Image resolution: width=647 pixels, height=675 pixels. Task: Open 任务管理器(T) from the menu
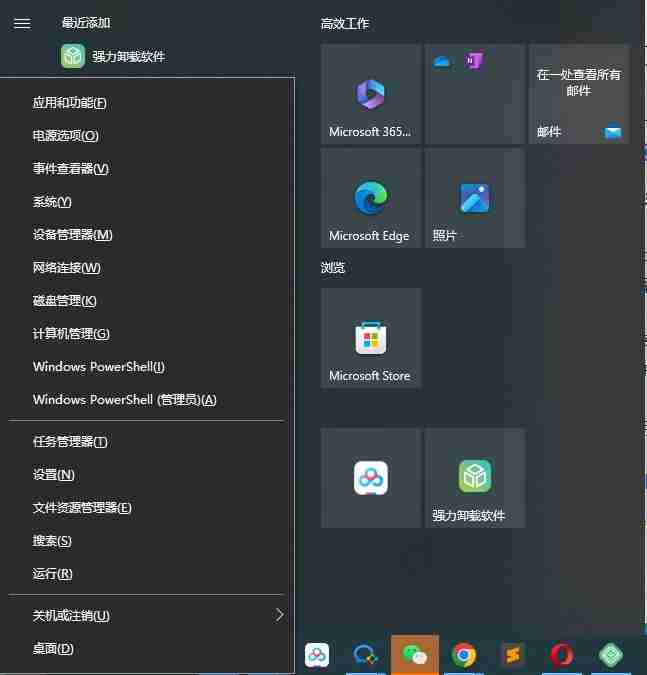70,442
